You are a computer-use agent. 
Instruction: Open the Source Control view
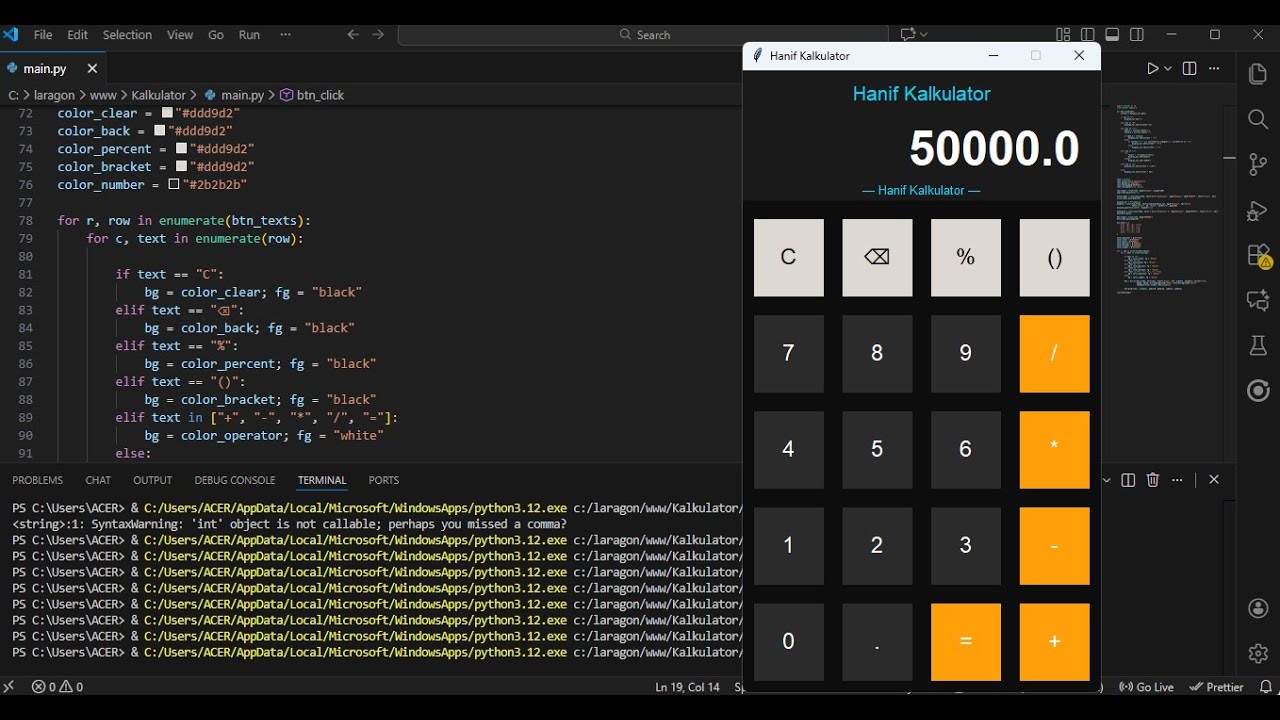(x=1258, y=165)
